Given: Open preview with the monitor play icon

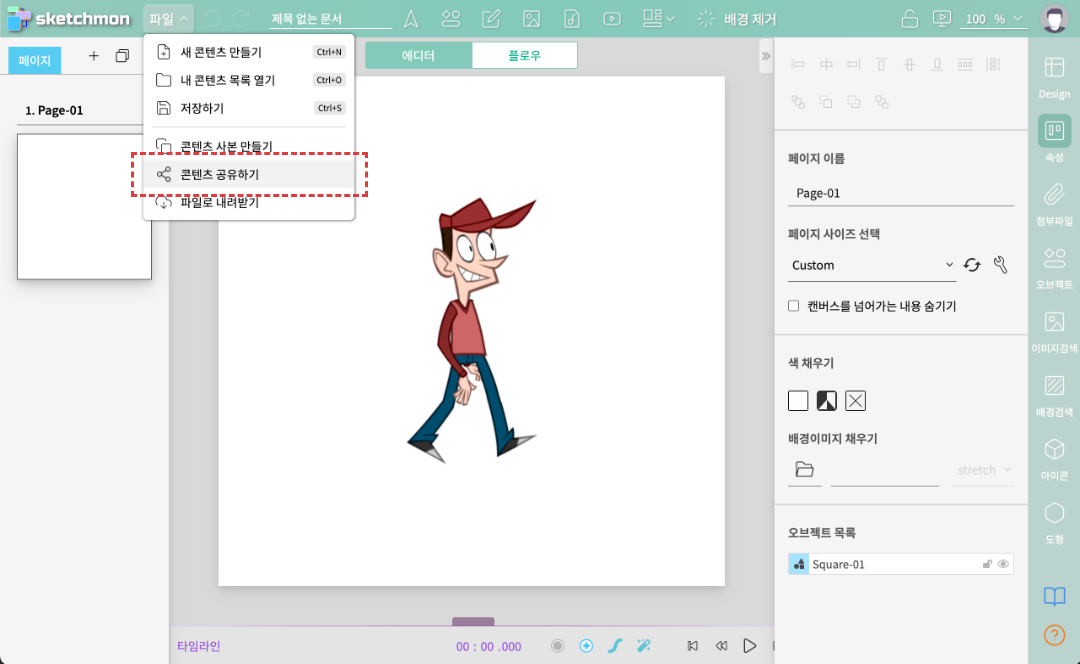Looking at the screenshot, I should pyautogui.click(x=942, y=19).
